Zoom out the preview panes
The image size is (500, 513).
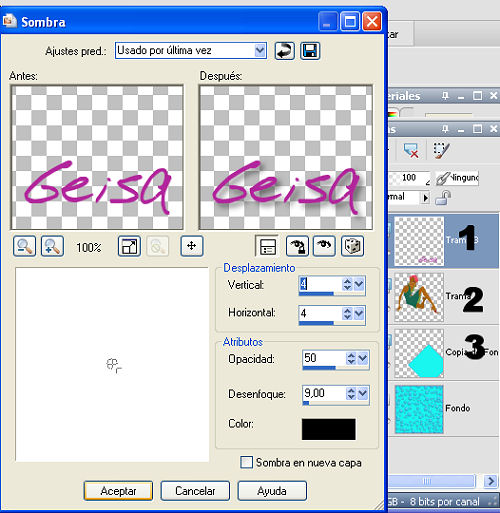tap(24, 246)
